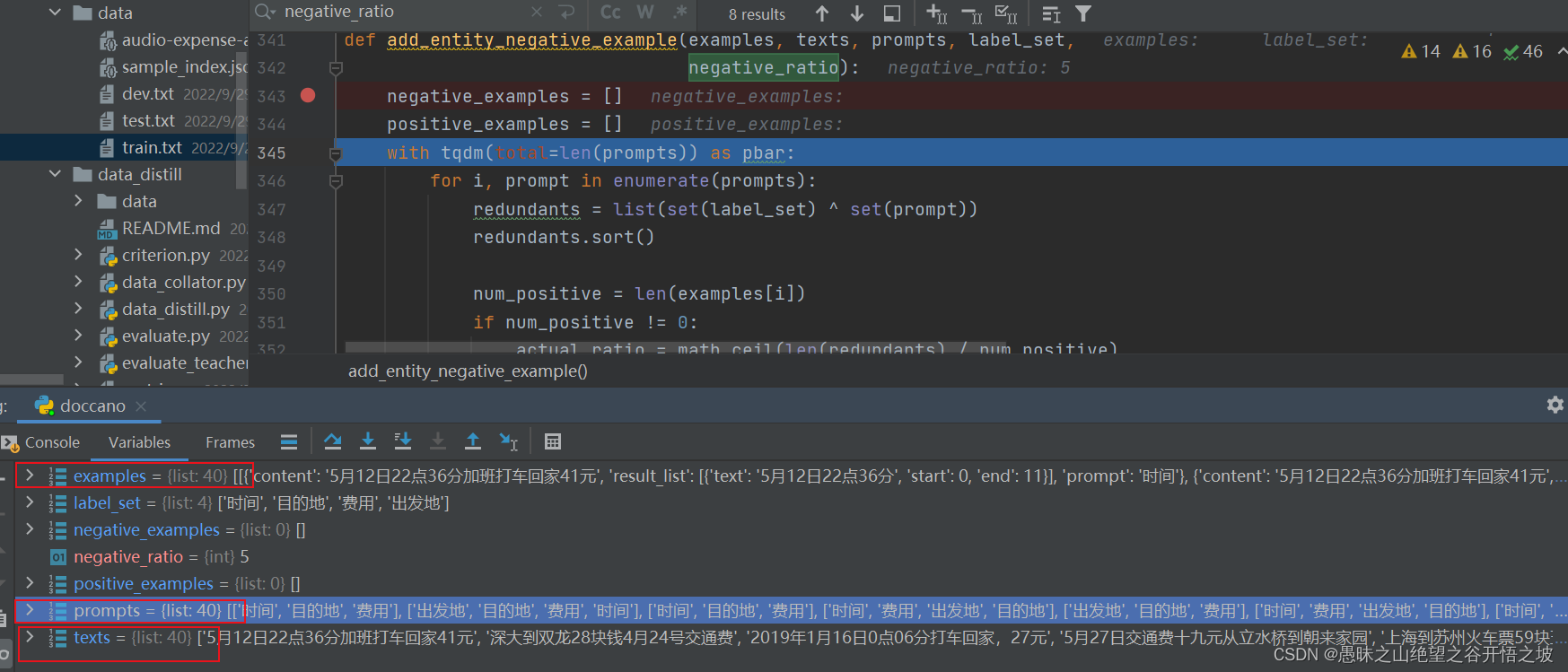
Task: Select the doccano debug tab
Action: [92, 406]
